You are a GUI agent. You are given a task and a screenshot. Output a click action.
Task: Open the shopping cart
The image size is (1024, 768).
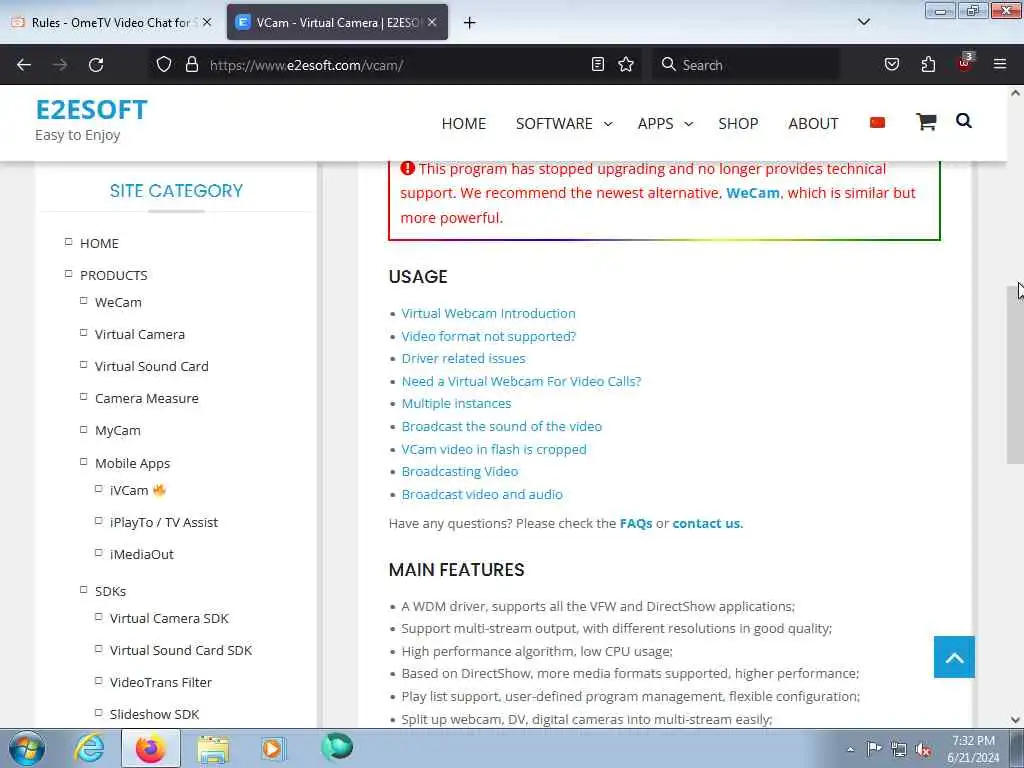pyautogui.click(x=926, y=121)
